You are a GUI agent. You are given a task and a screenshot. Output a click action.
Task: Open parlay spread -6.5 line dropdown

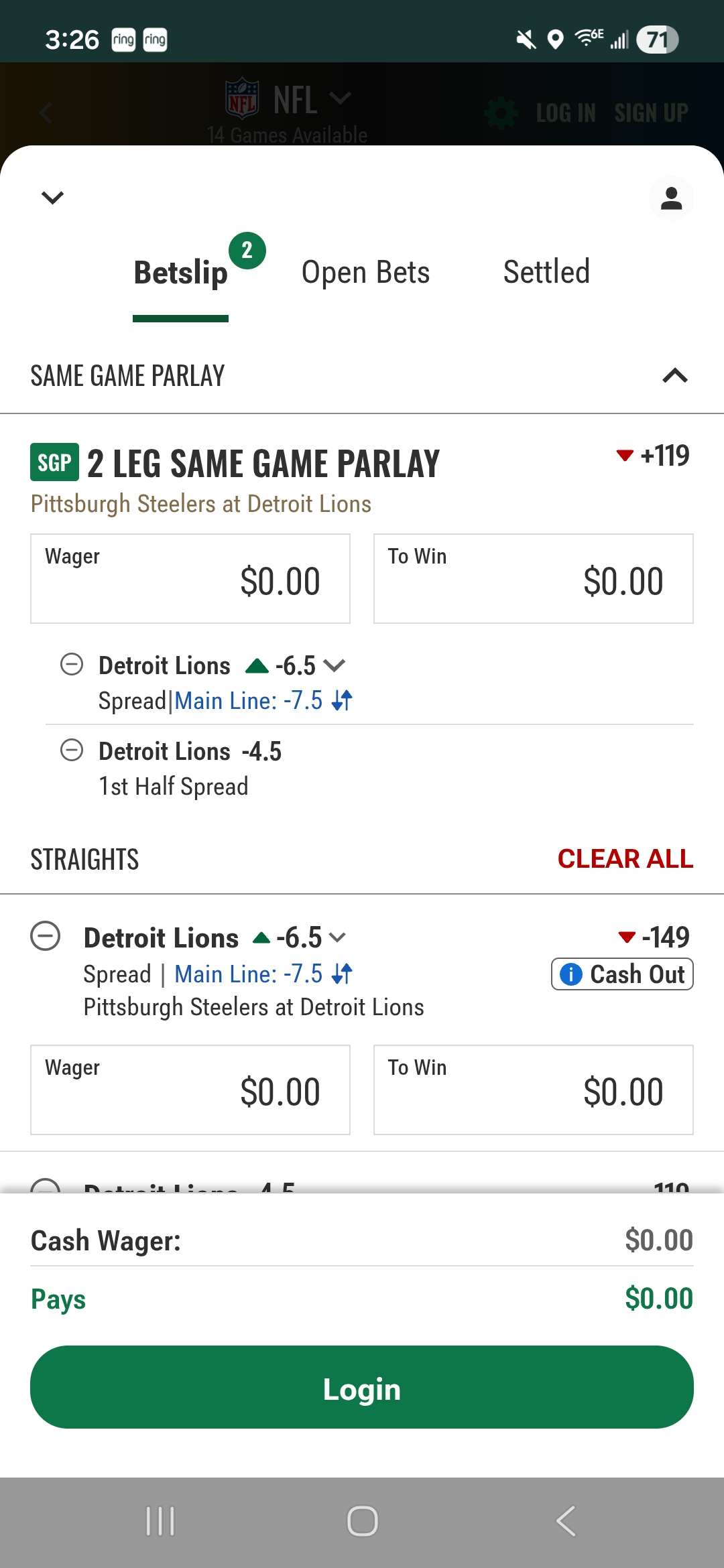[333, 665]
